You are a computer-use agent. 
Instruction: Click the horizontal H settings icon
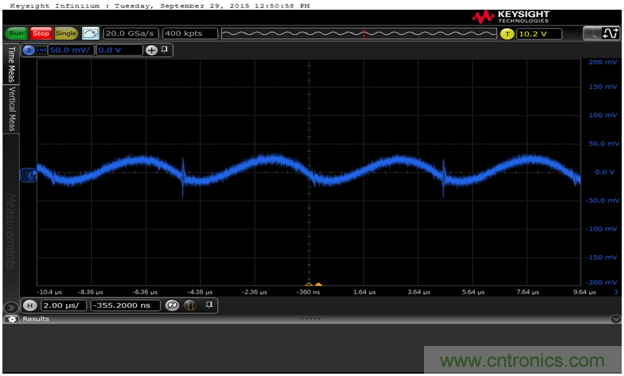tap(30, 306)
